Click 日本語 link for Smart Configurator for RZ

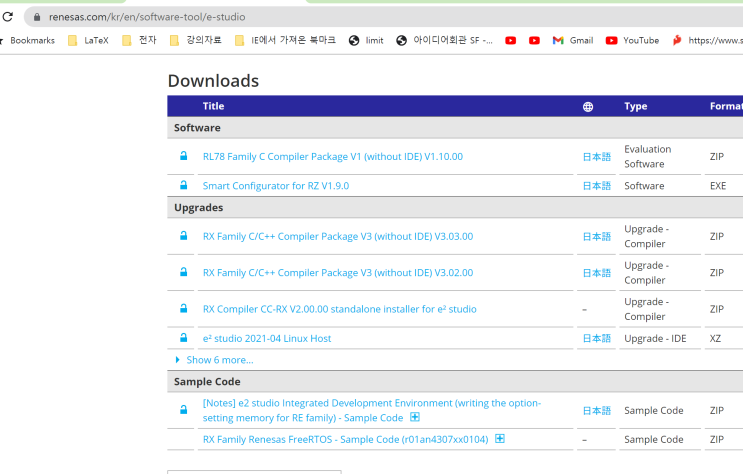[596, 185]
